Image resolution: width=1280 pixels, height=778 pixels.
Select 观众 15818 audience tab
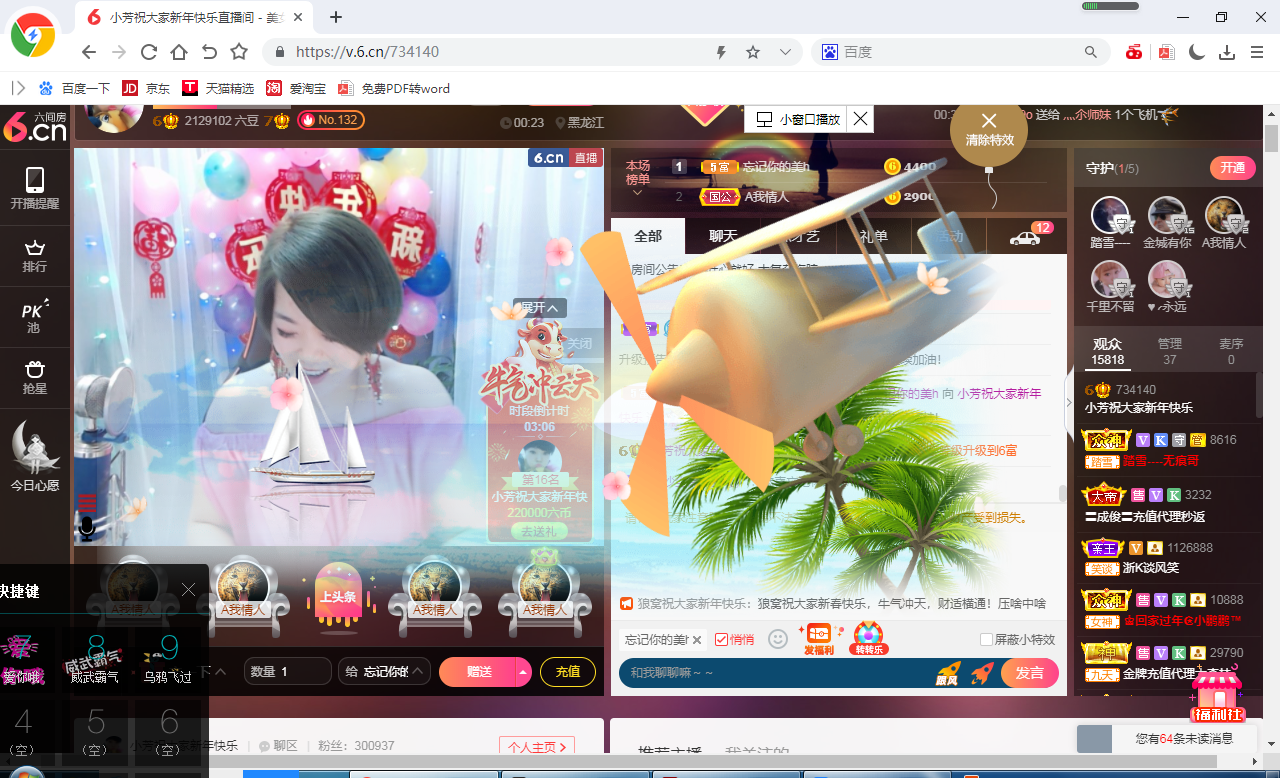(1108, 351)
